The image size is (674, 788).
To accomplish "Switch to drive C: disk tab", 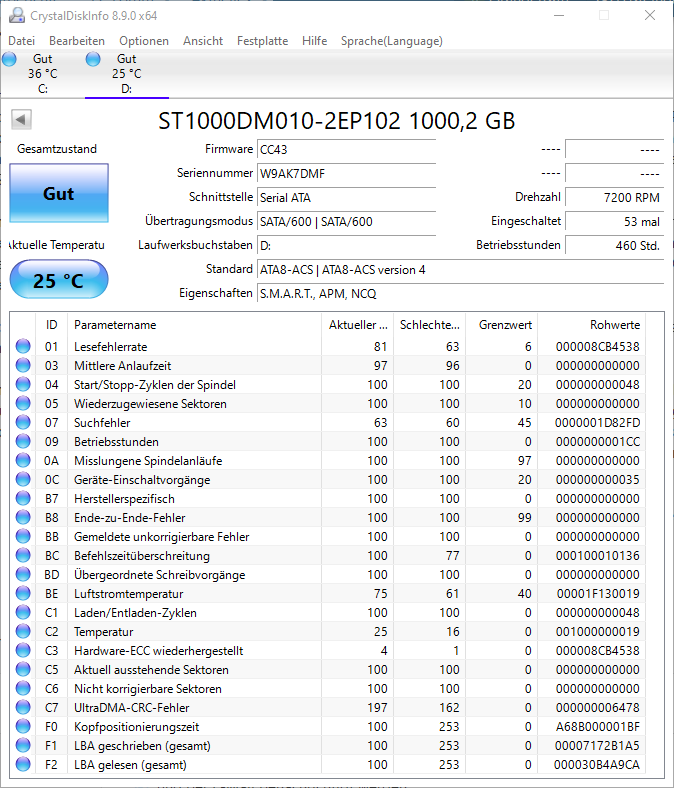I will pyautogui.click(x=42, y=73).
